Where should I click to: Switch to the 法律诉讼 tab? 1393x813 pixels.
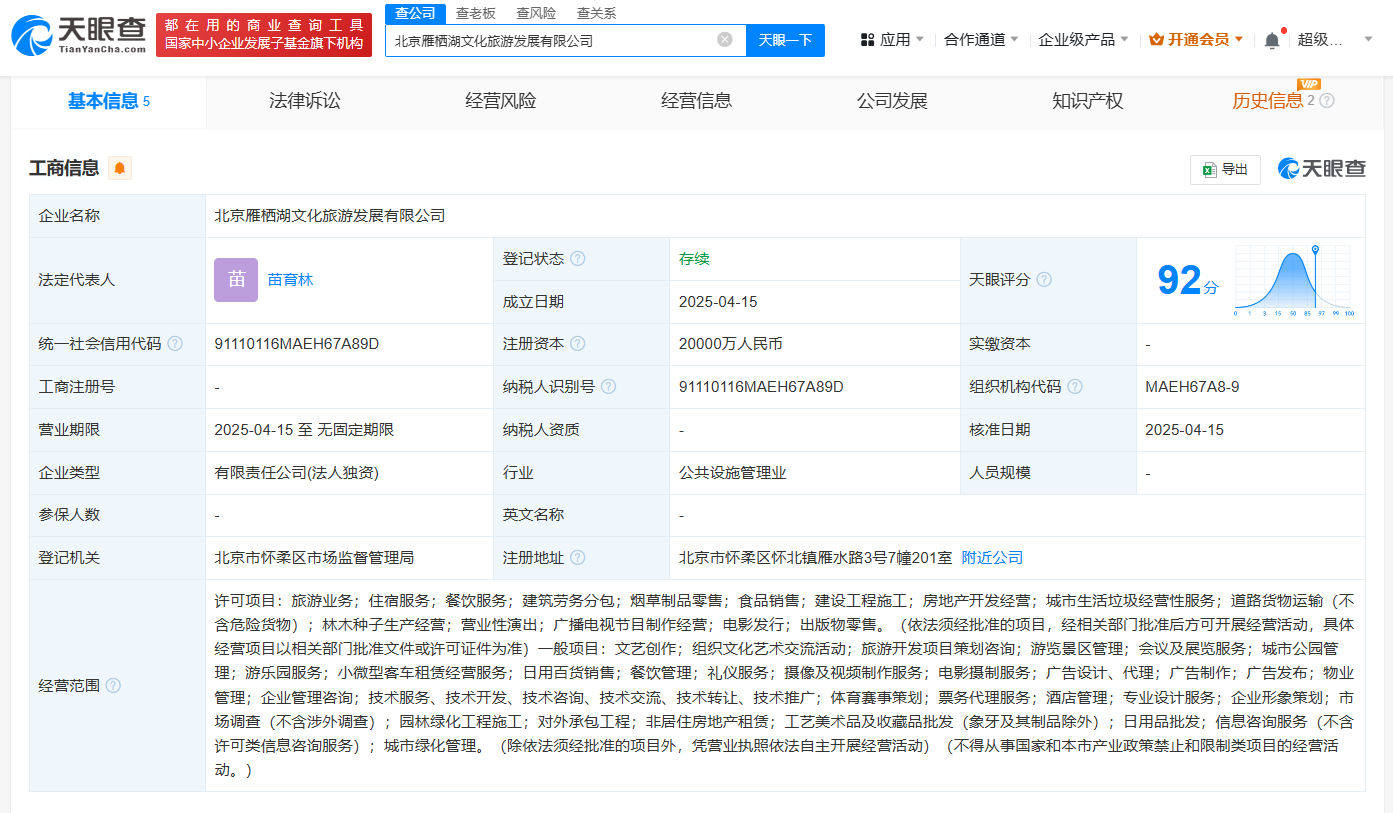tap(304, 101)
